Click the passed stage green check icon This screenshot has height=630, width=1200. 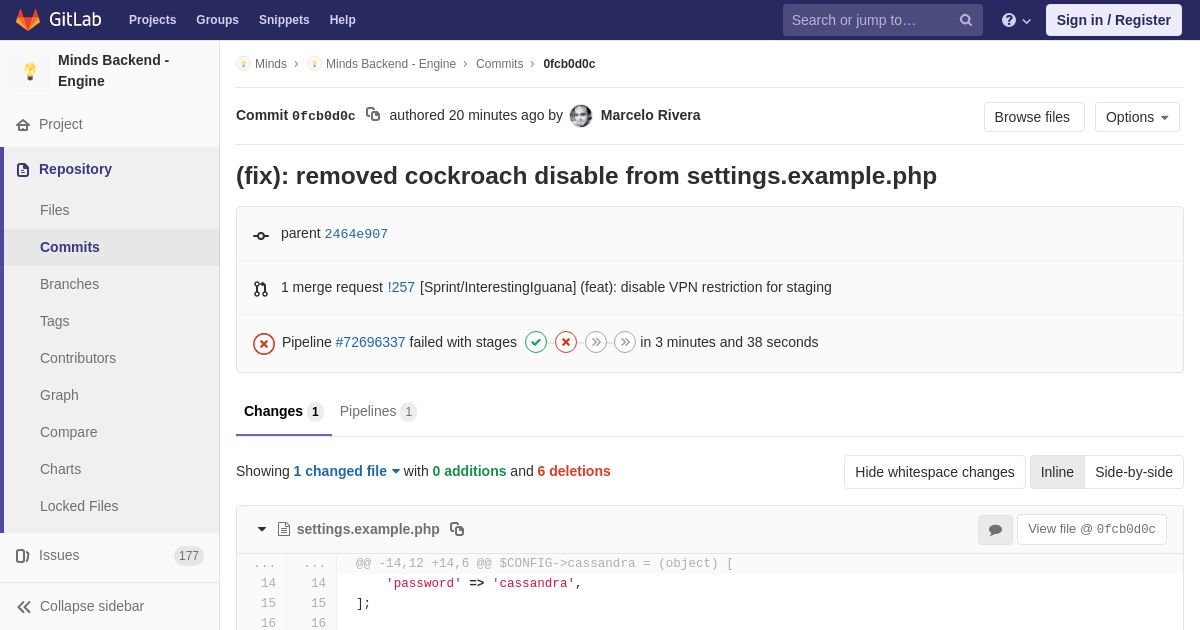point(536,342)
